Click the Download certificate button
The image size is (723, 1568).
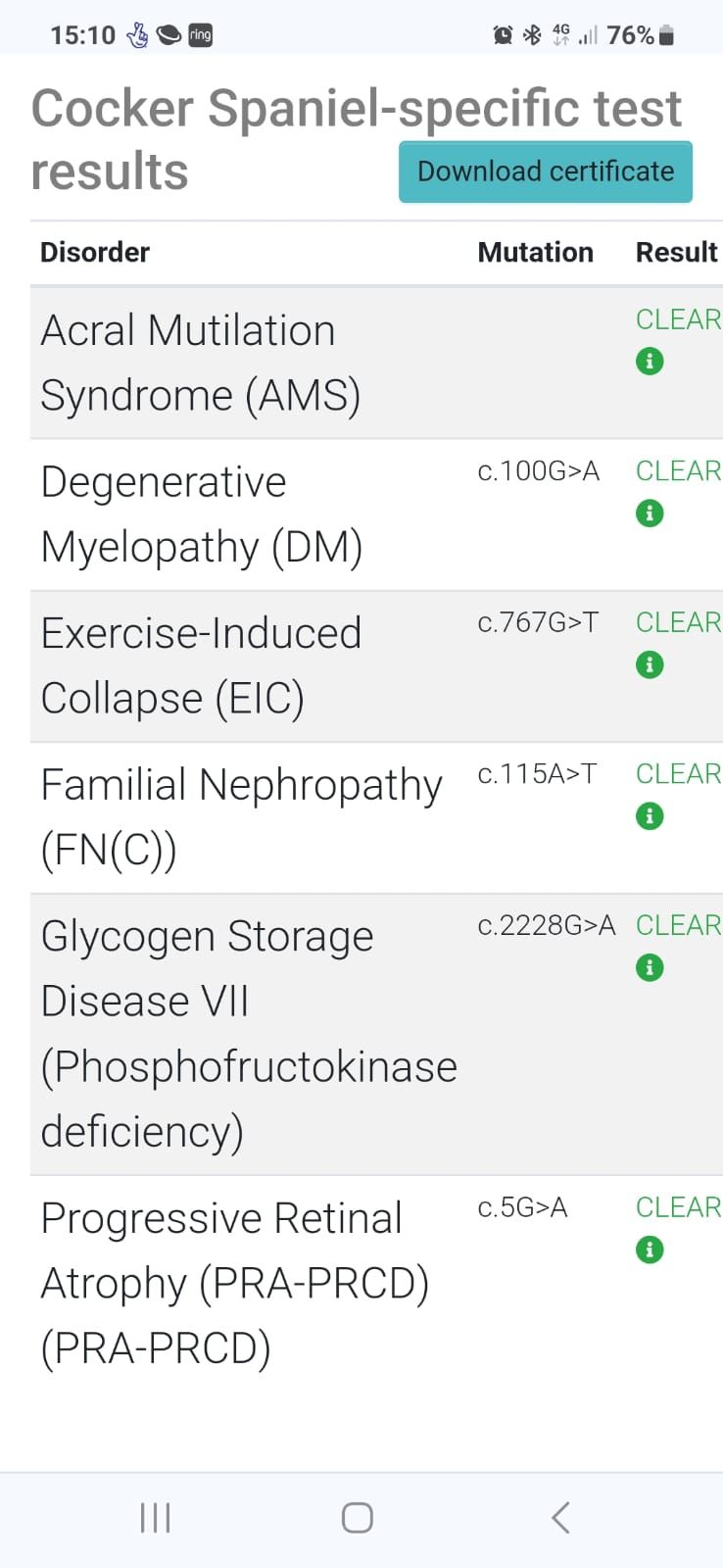545,171
